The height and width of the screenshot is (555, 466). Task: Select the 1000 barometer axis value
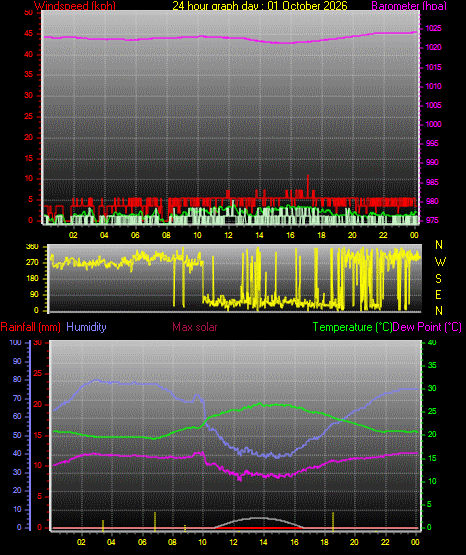[x=433, y=125]
